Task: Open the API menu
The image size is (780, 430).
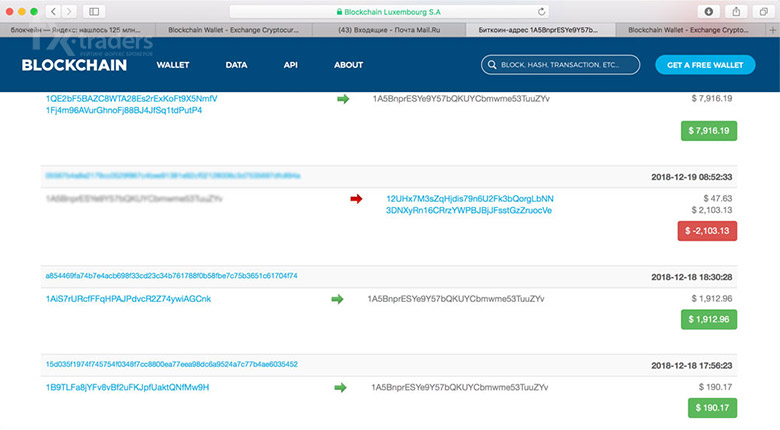Action: [291, 65]
